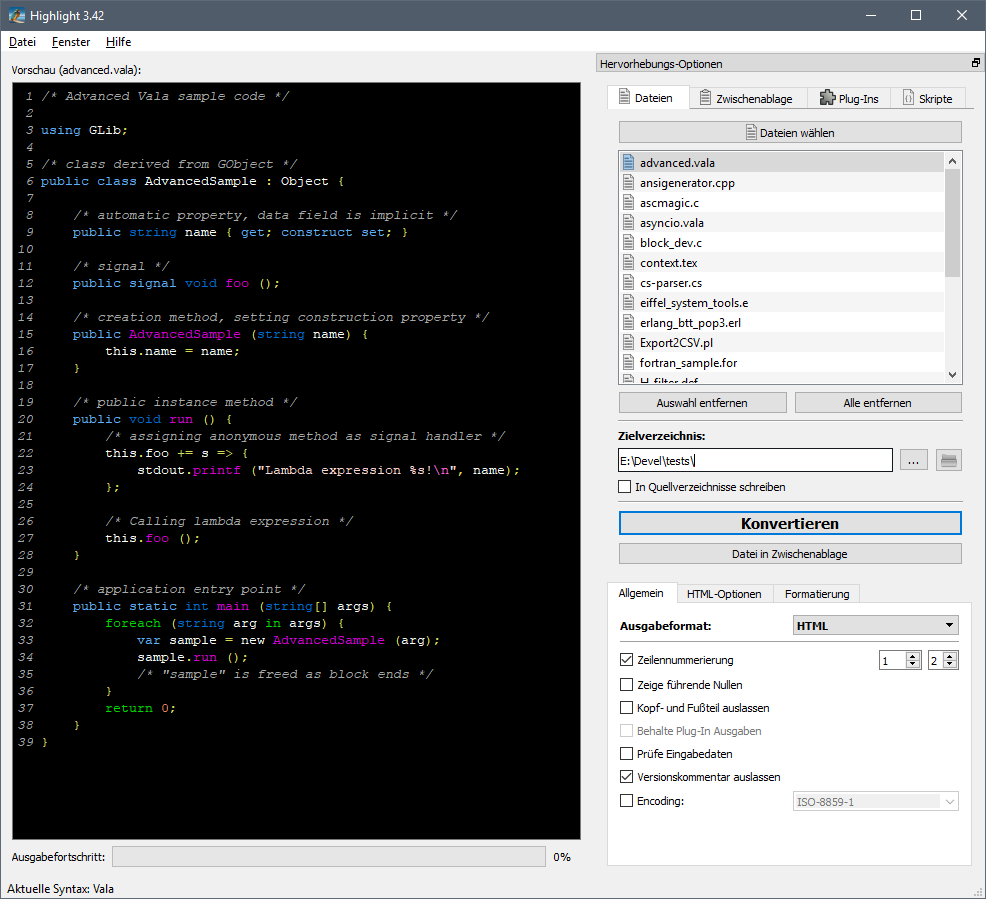The image size is (986, 899).
Task: Click Datei in Zwischenablage button
Action: tap(790, 554)
